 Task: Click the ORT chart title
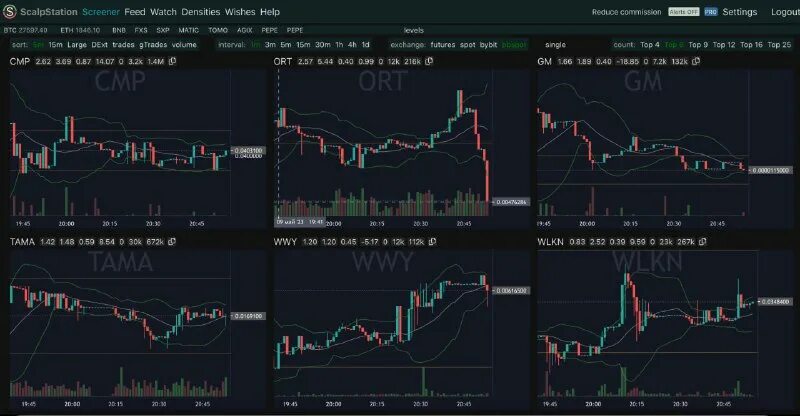[x=283, y=61]
